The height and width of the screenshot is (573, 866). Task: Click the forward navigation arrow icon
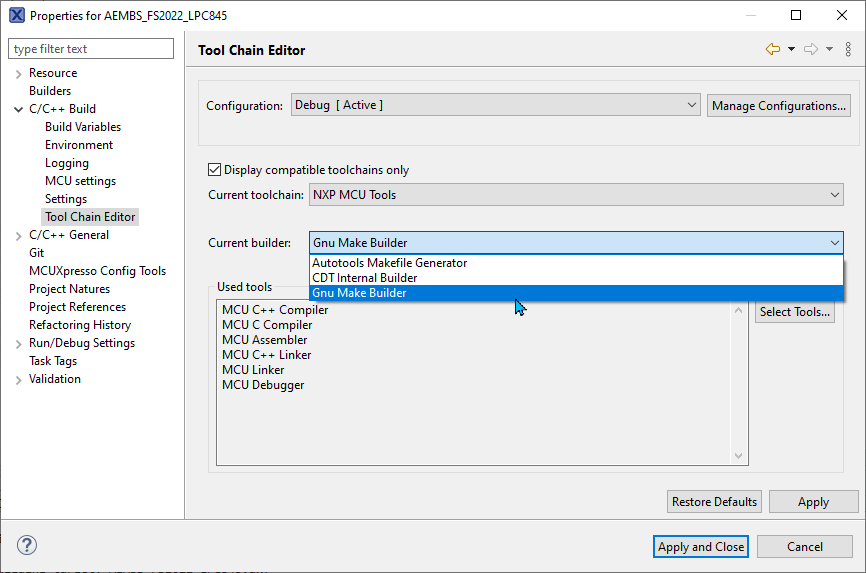811,49
